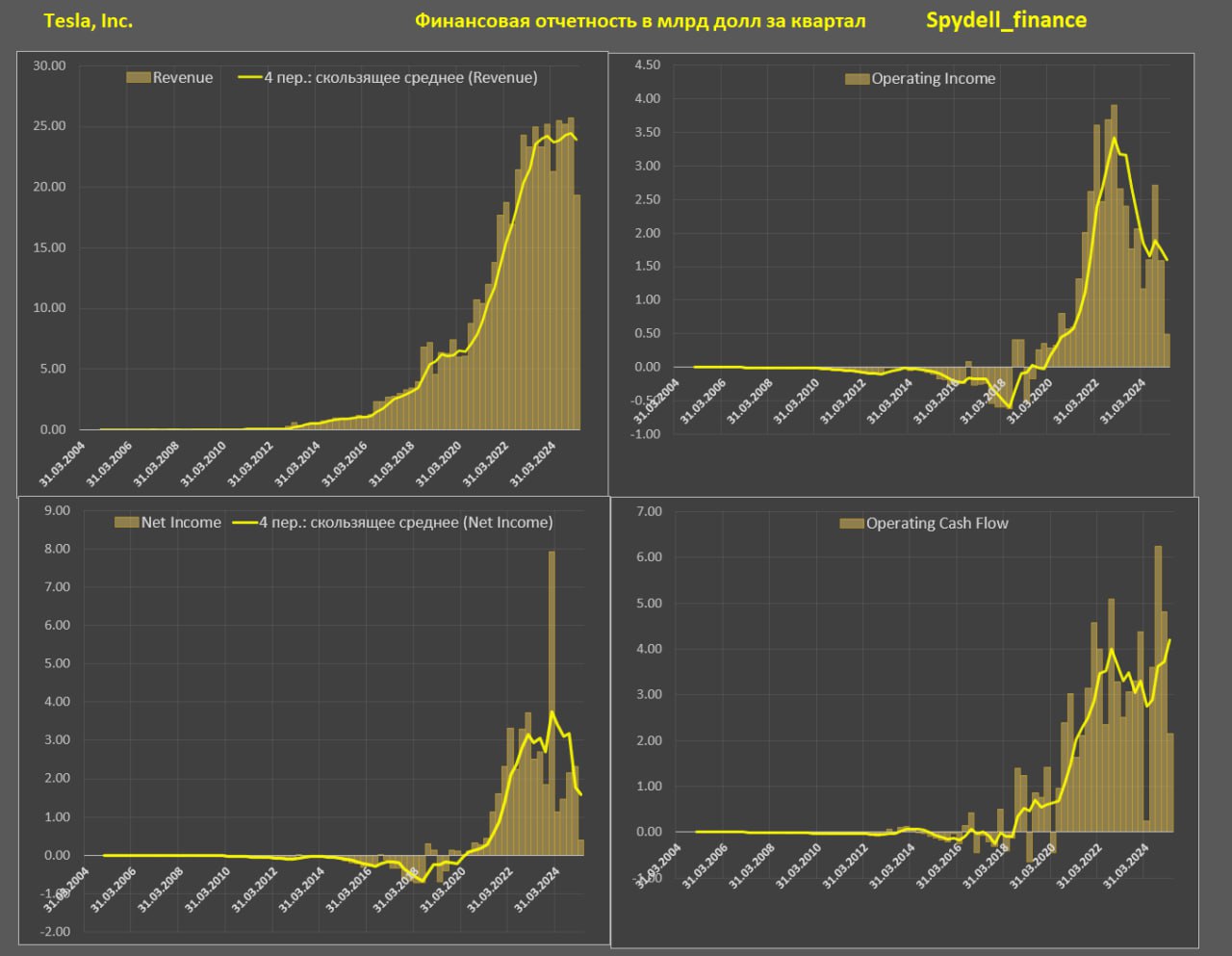Select the Operating Income legend label

[x=933, y=79]
